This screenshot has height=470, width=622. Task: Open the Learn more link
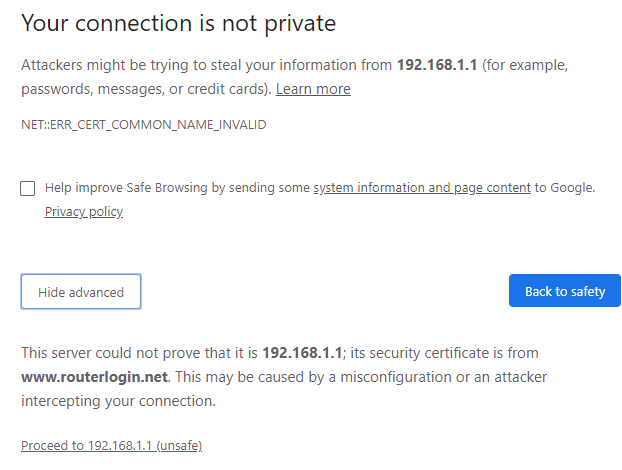pos(313,89)
